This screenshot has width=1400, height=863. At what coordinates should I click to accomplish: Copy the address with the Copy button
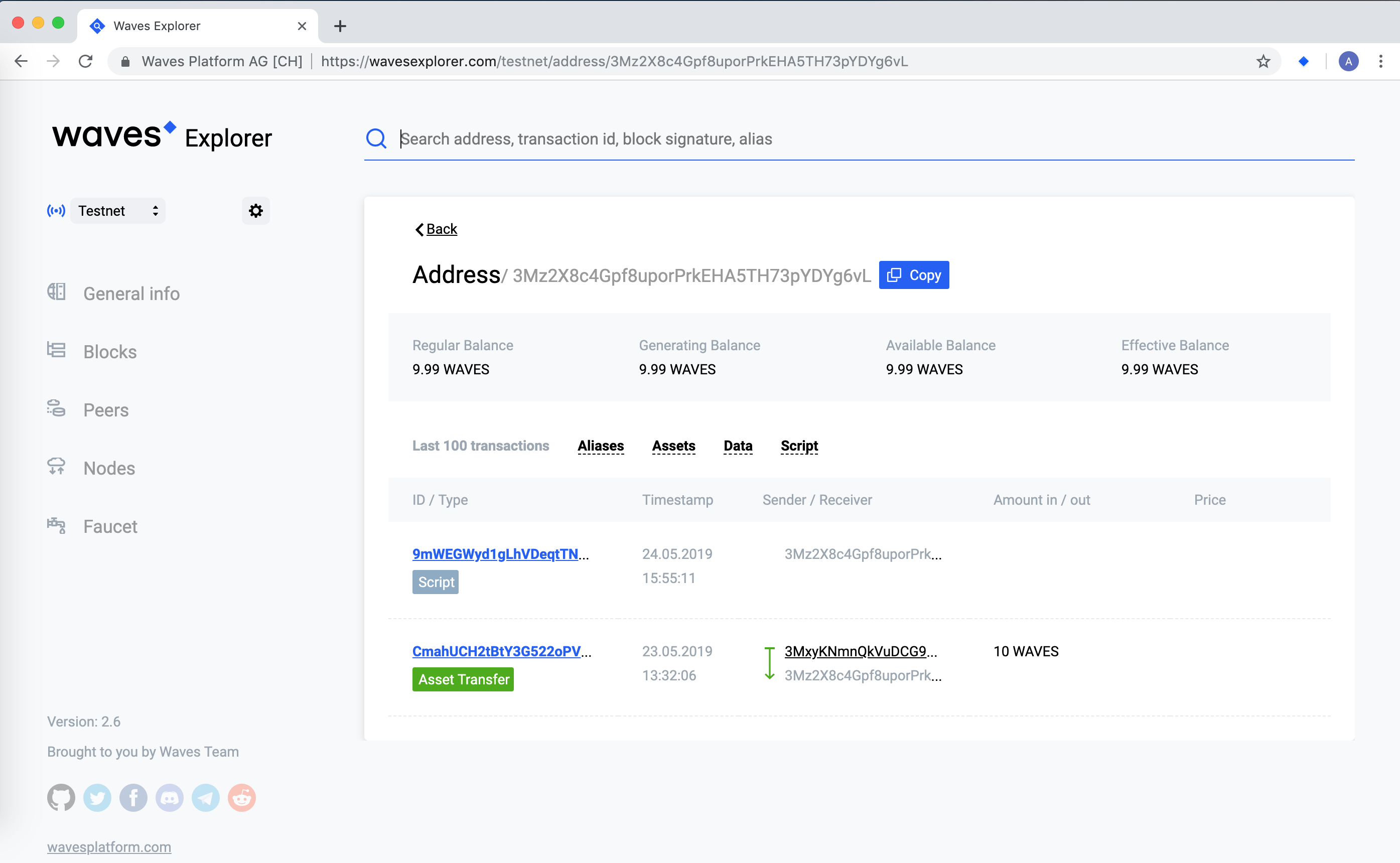914,275
